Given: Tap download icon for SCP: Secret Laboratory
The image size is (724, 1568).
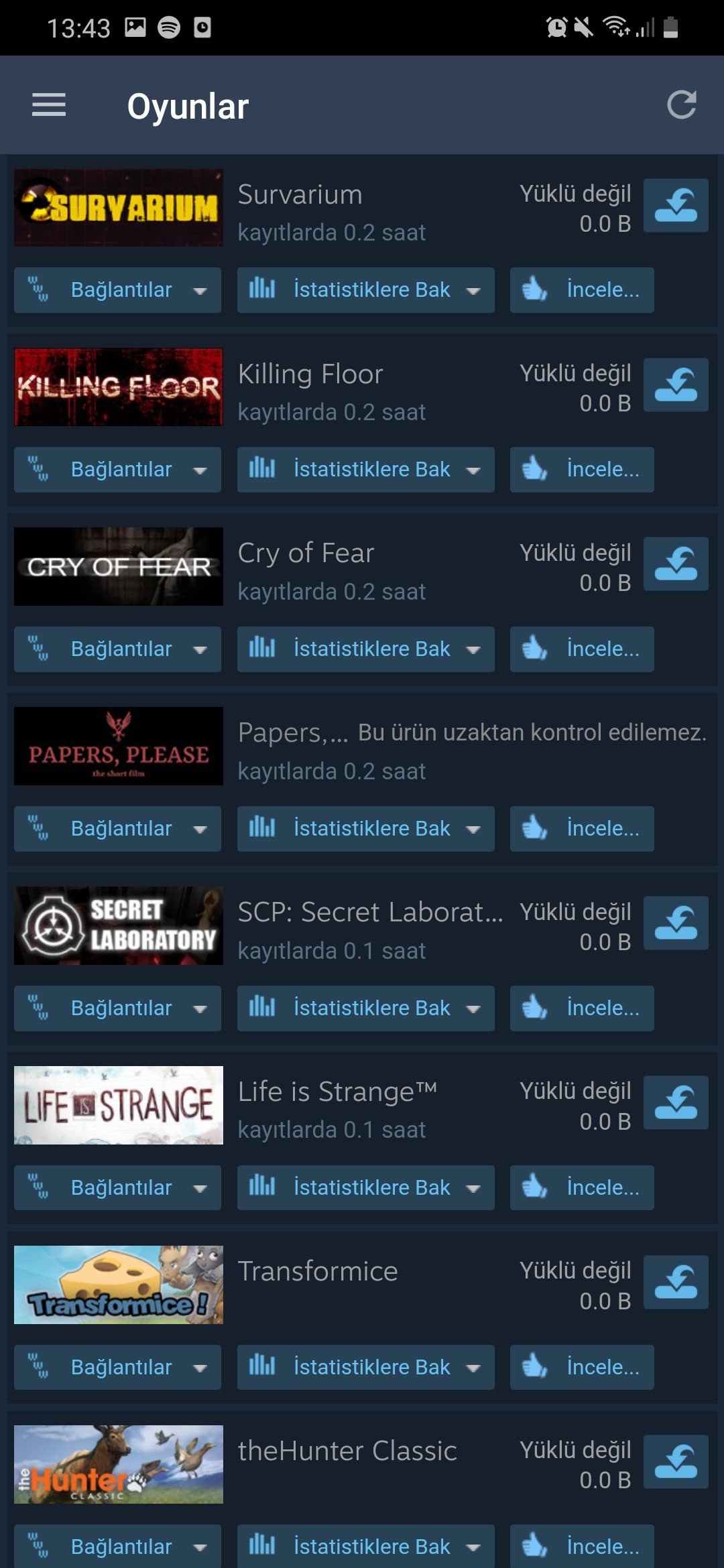Looking at the screenshot, I should (x=676, y=923).
